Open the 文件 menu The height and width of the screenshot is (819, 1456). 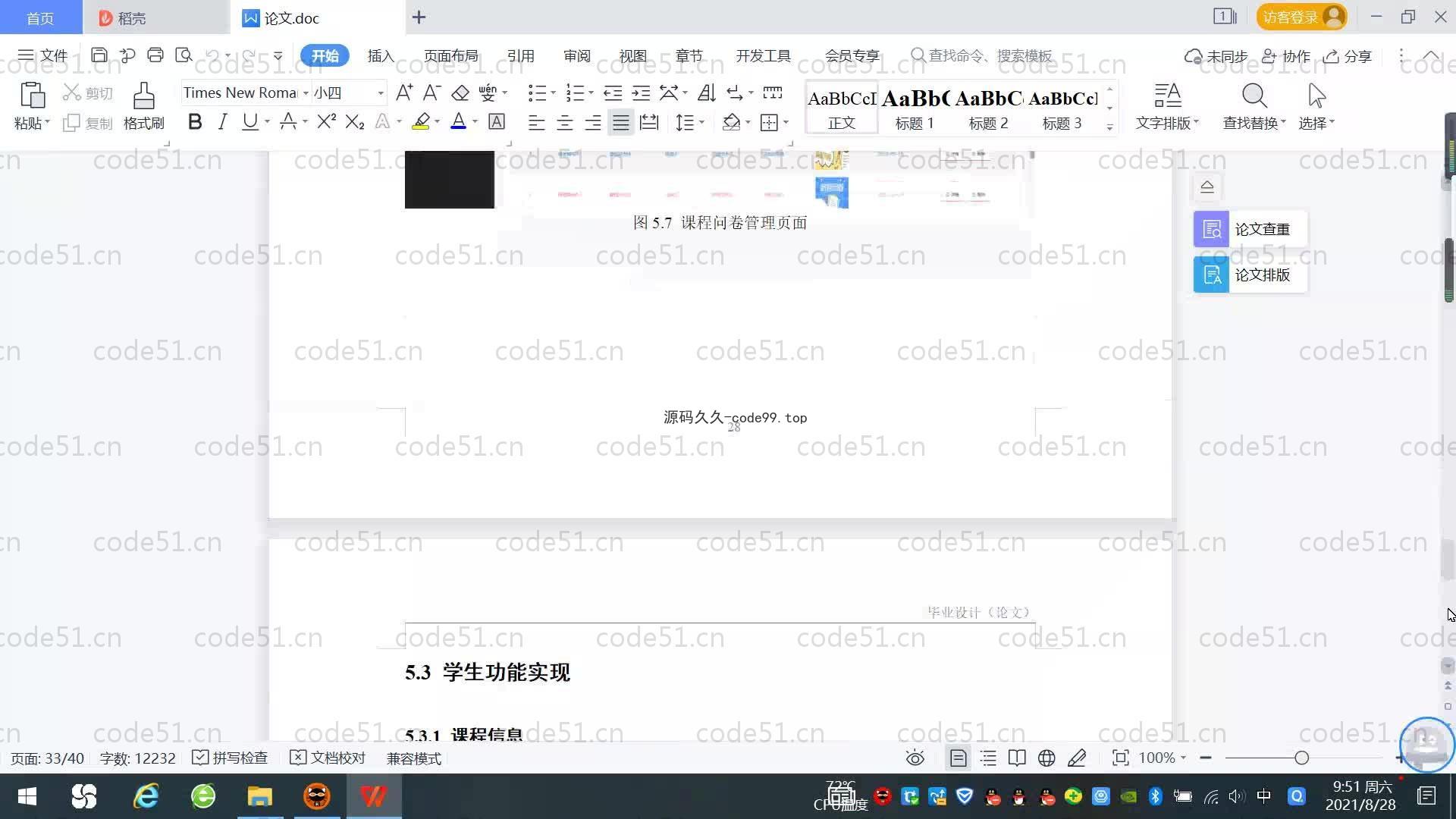click(42, 55)
